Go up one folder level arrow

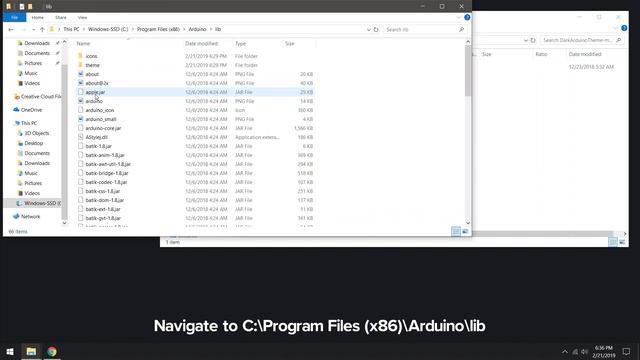pos(42,29)
